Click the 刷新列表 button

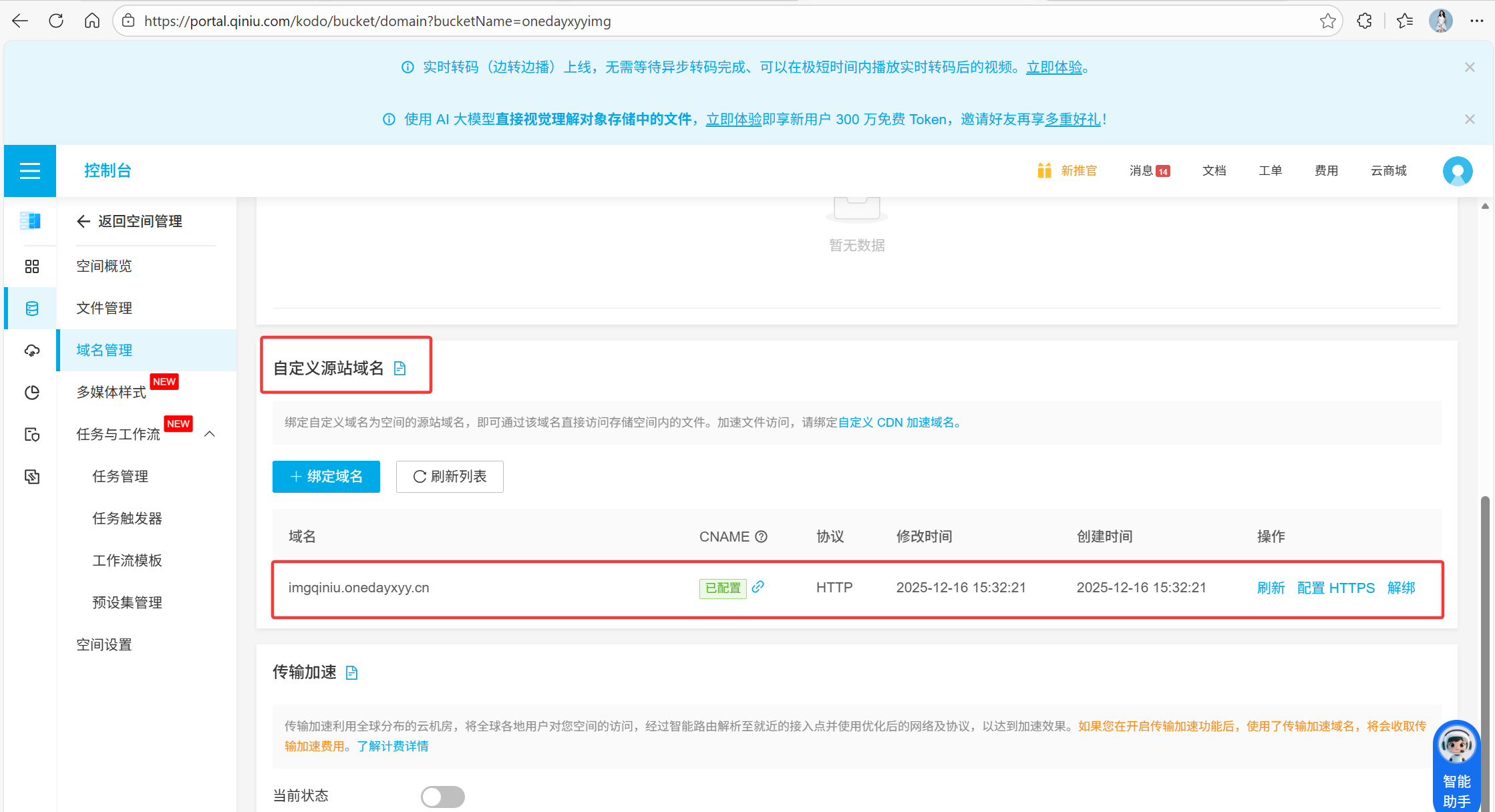450,477
